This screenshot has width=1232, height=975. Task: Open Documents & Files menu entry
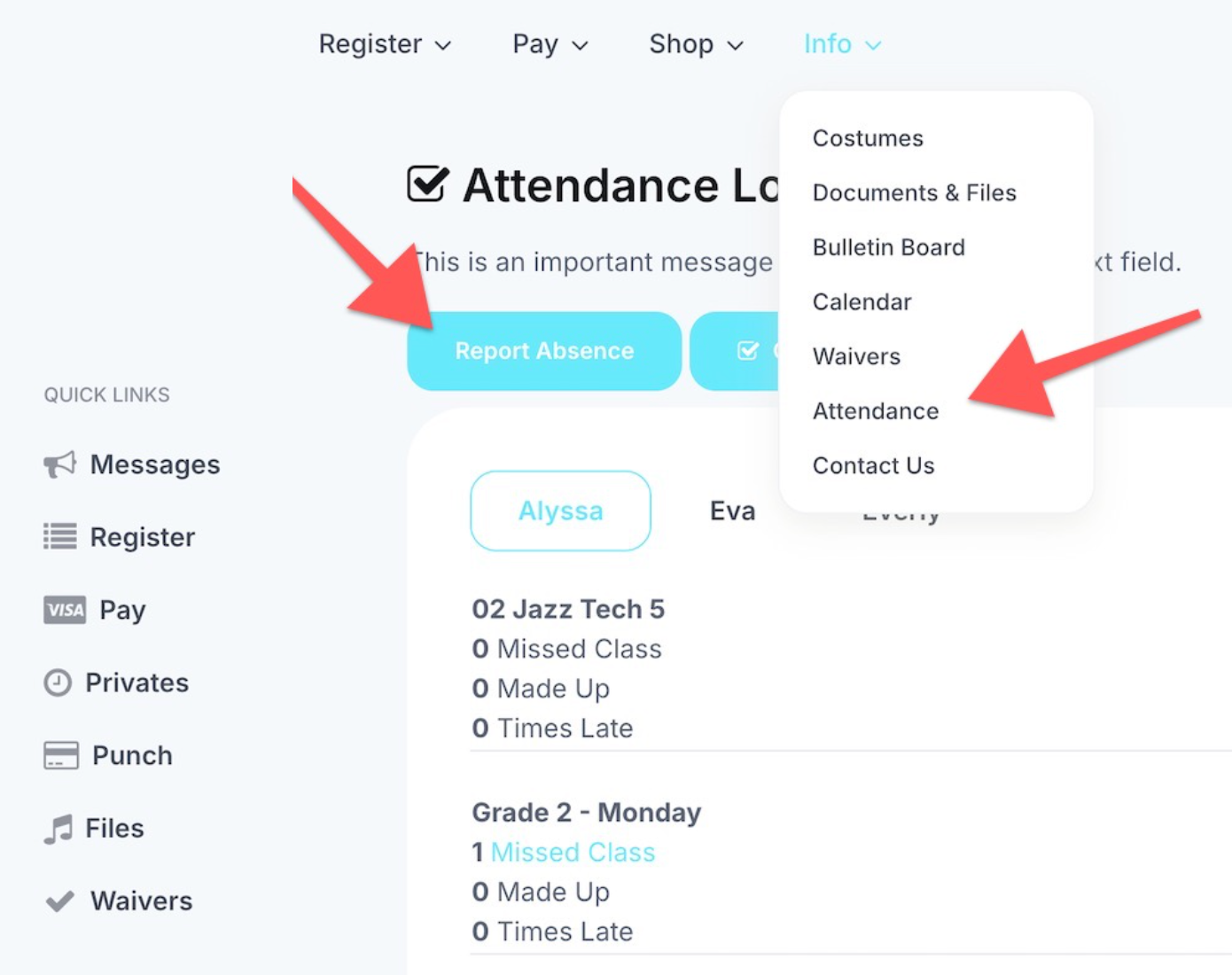[915, 193]
